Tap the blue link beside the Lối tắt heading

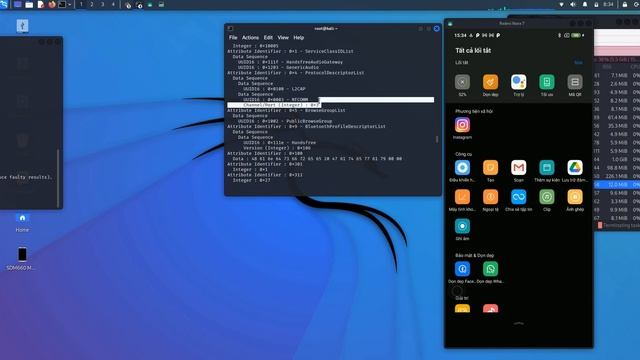[x=578, y=62]
